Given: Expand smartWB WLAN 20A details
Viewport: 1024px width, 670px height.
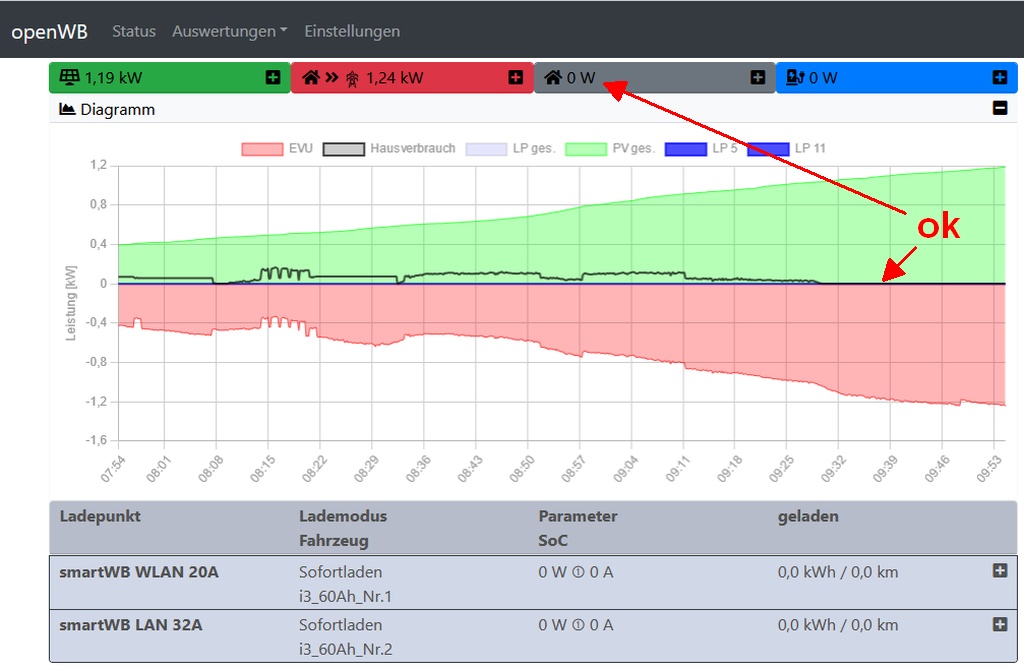Looking at the screenshot, I should pyautogui.click(x=999, y=571).
